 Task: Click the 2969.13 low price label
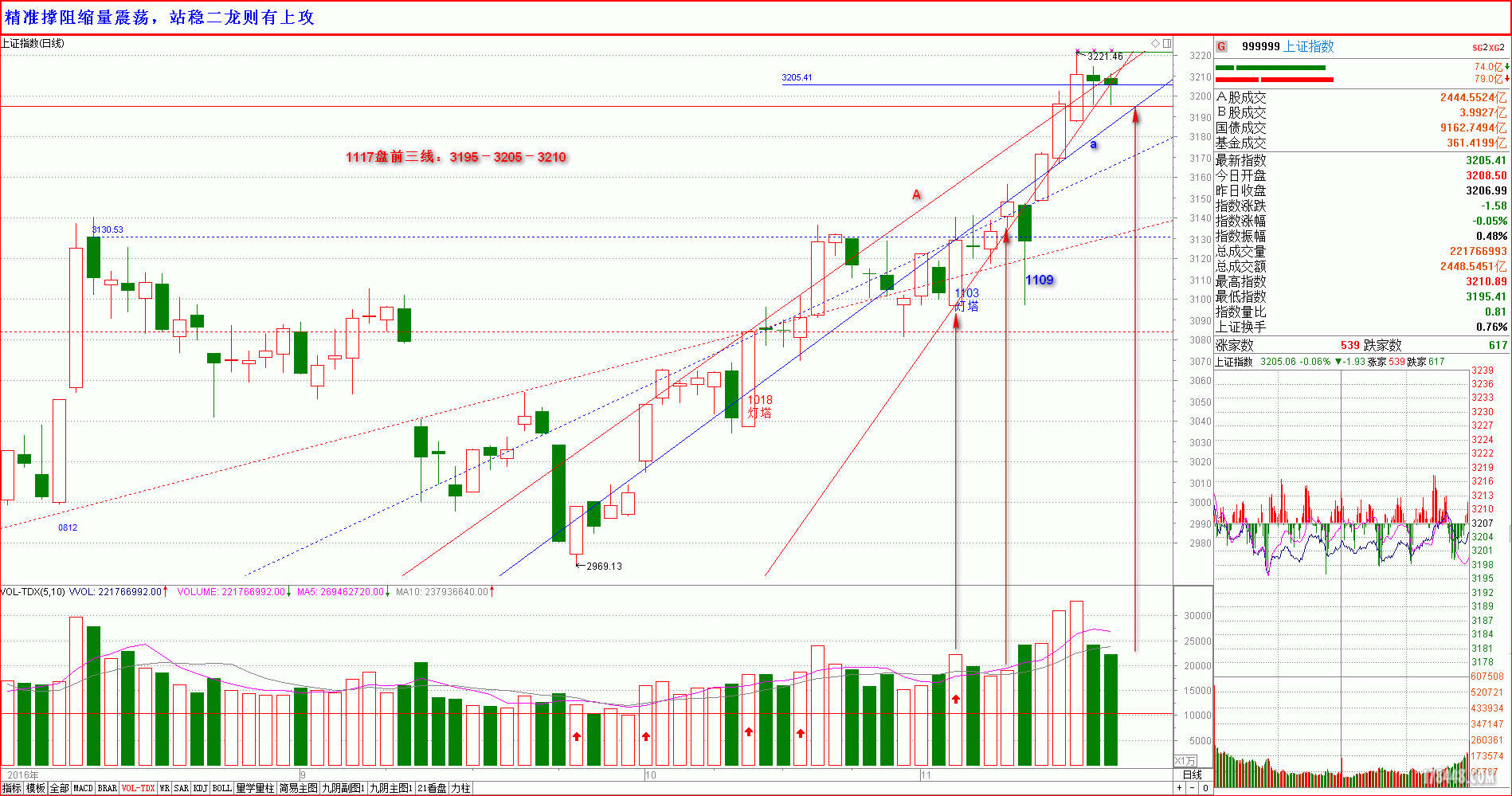pyautogui.click(x=604, y=567)
